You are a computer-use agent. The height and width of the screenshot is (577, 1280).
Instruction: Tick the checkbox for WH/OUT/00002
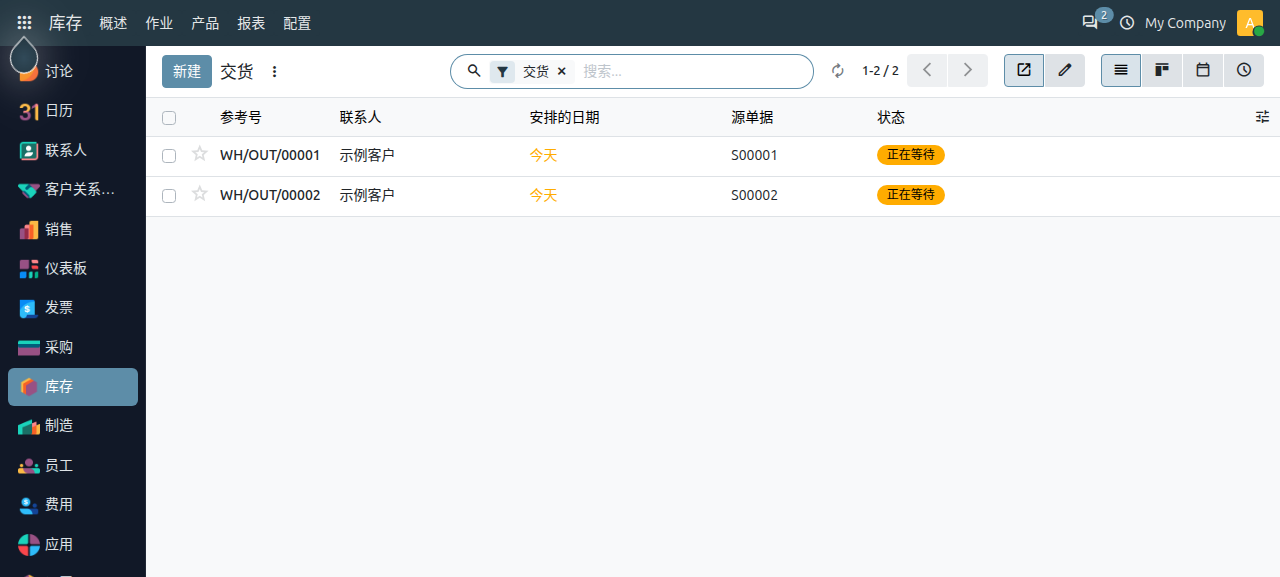[x=169, y=195]
